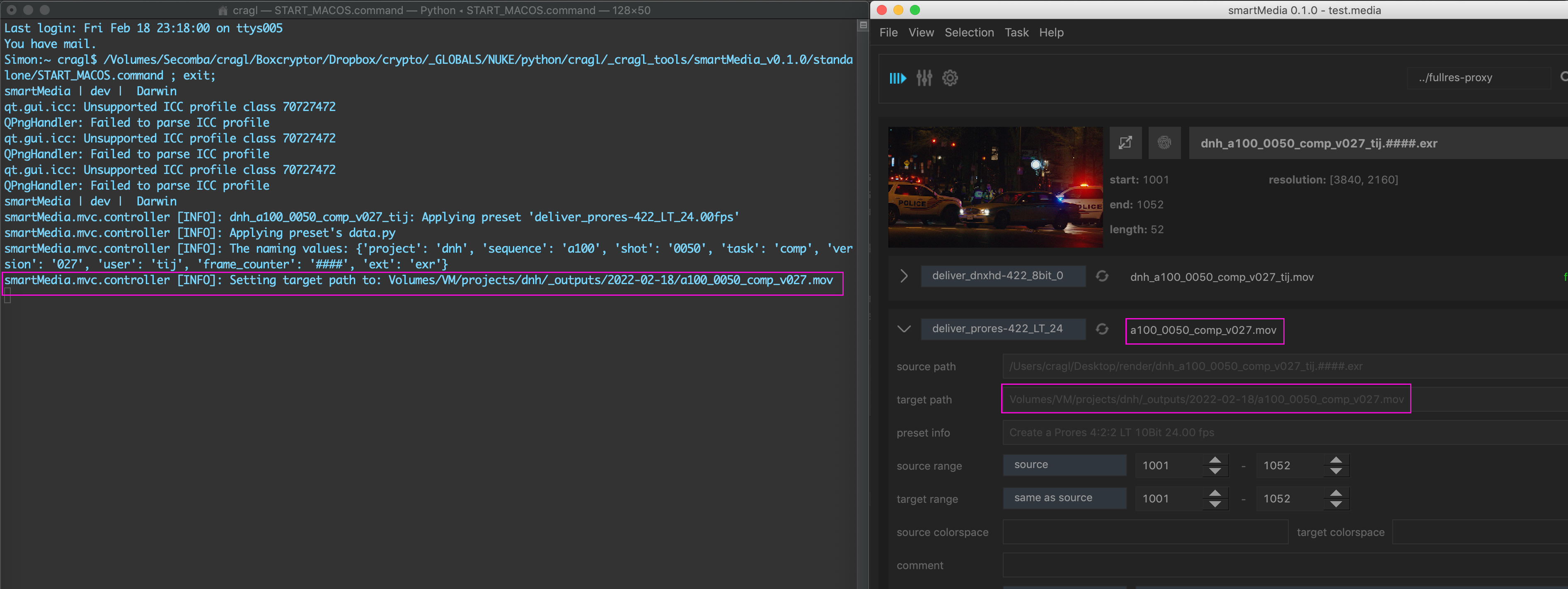Decrement the target range end frame 1052
The height and width of the screenshot is (589, 1568).
pyautogui.click(x=1336, y=504)
